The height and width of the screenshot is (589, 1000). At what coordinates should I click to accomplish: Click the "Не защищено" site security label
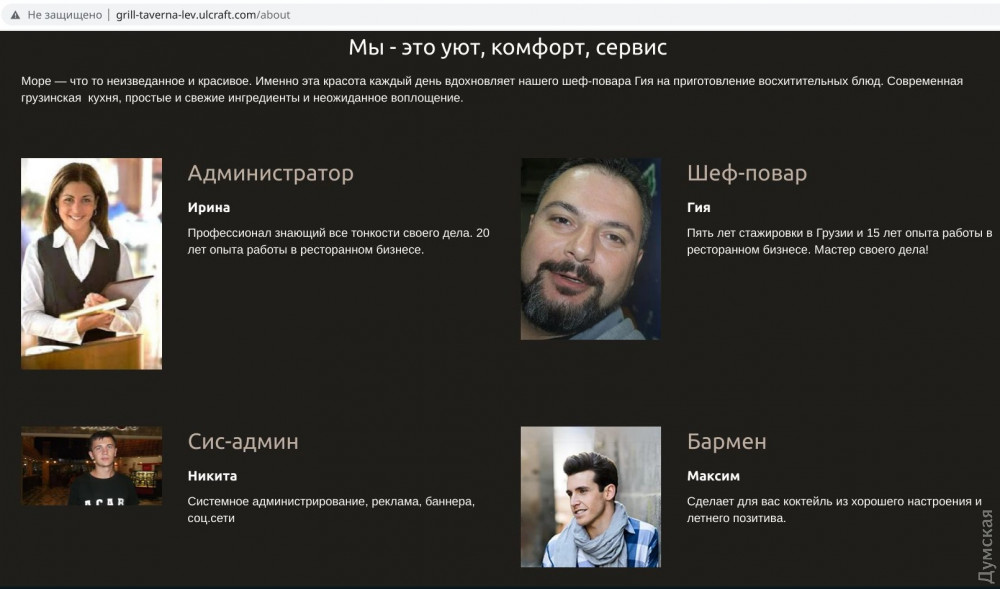(x=64, y=15)
